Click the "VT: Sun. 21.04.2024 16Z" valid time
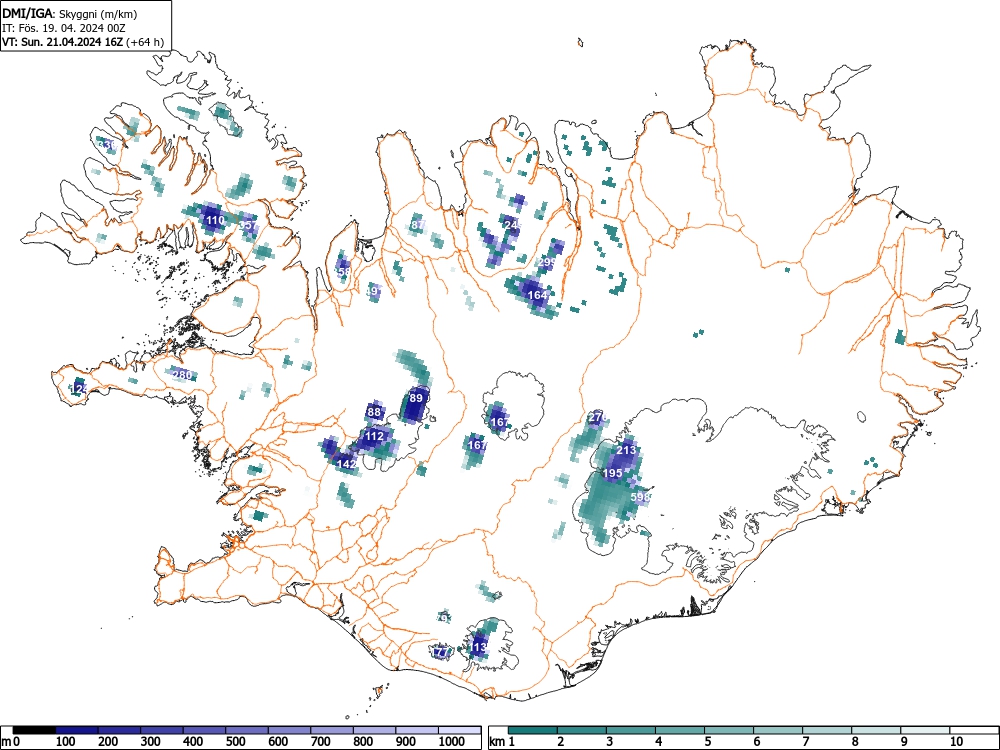 (64, 42)
